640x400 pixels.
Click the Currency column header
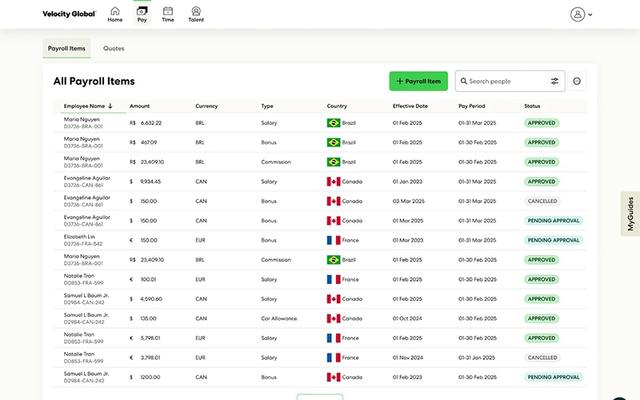point(207,106)
